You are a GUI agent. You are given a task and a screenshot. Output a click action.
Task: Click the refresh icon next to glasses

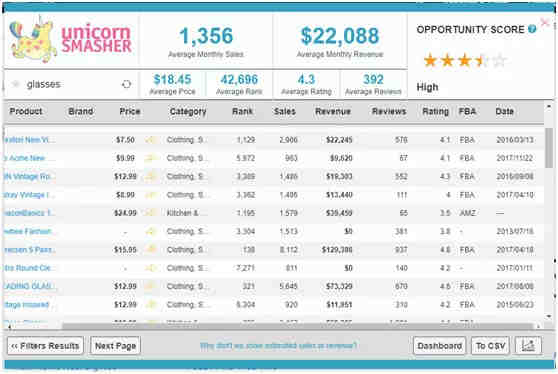[x=126, y=84]
